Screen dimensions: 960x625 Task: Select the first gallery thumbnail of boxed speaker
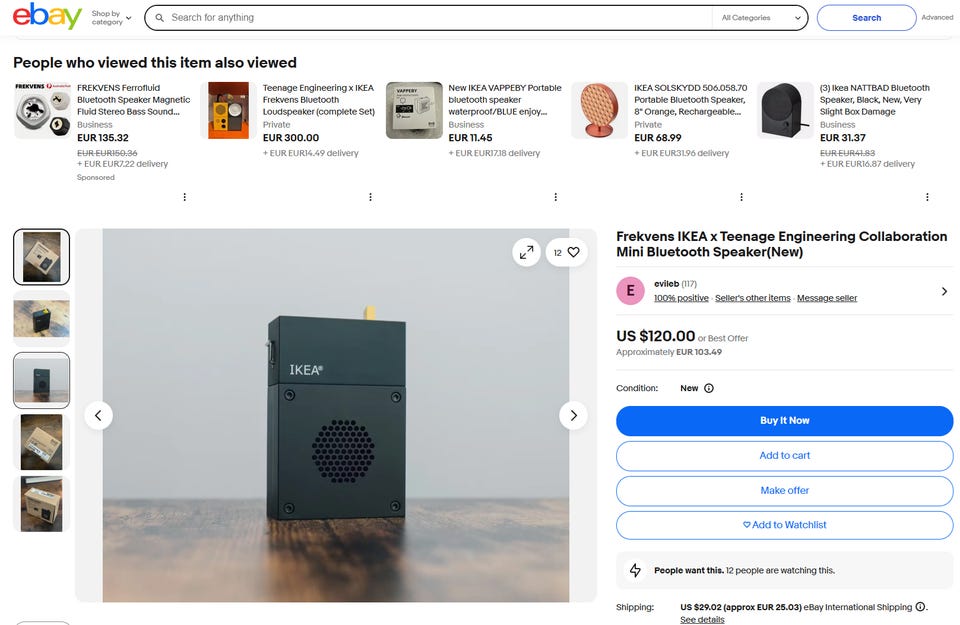click(x=42, y=257)
